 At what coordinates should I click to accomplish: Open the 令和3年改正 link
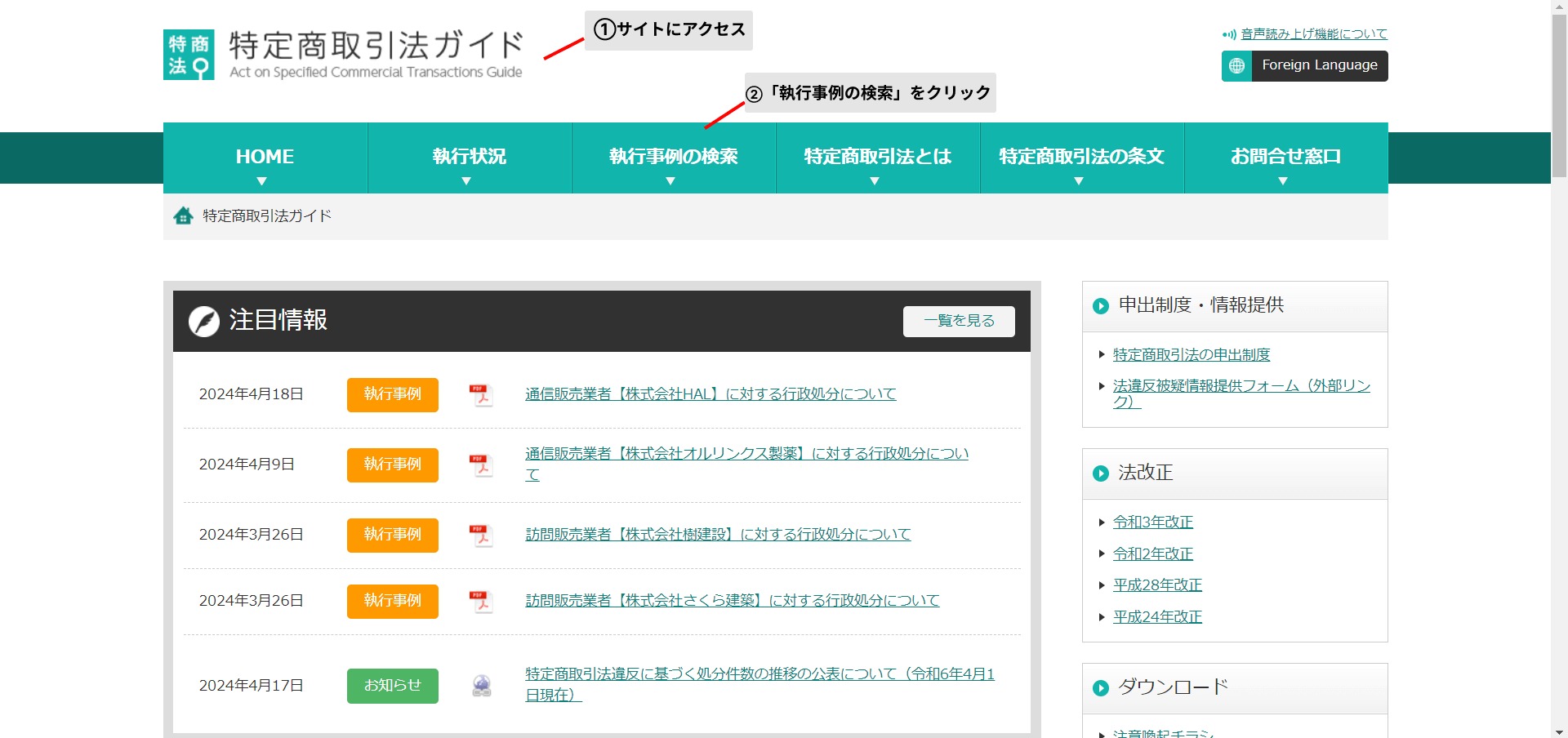1153,522
